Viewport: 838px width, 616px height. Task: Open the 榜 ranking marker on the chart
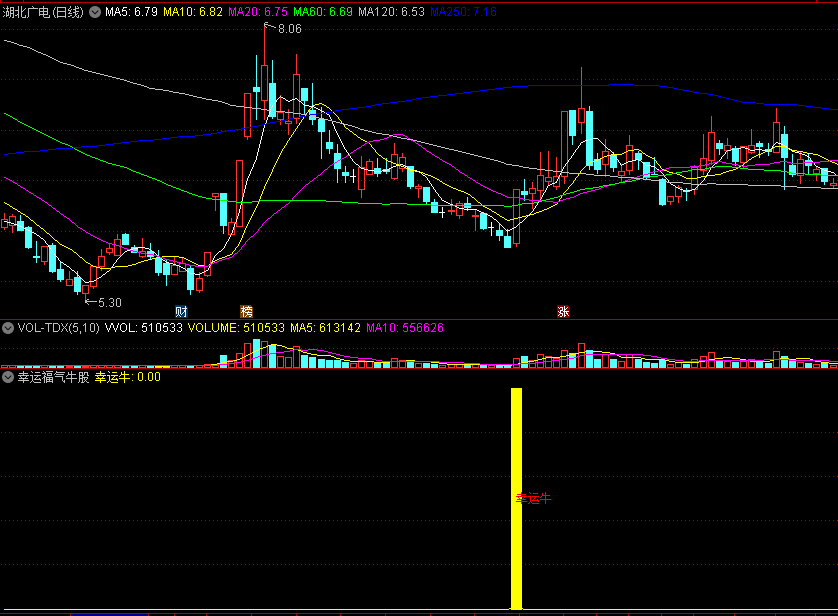point(246,311)
